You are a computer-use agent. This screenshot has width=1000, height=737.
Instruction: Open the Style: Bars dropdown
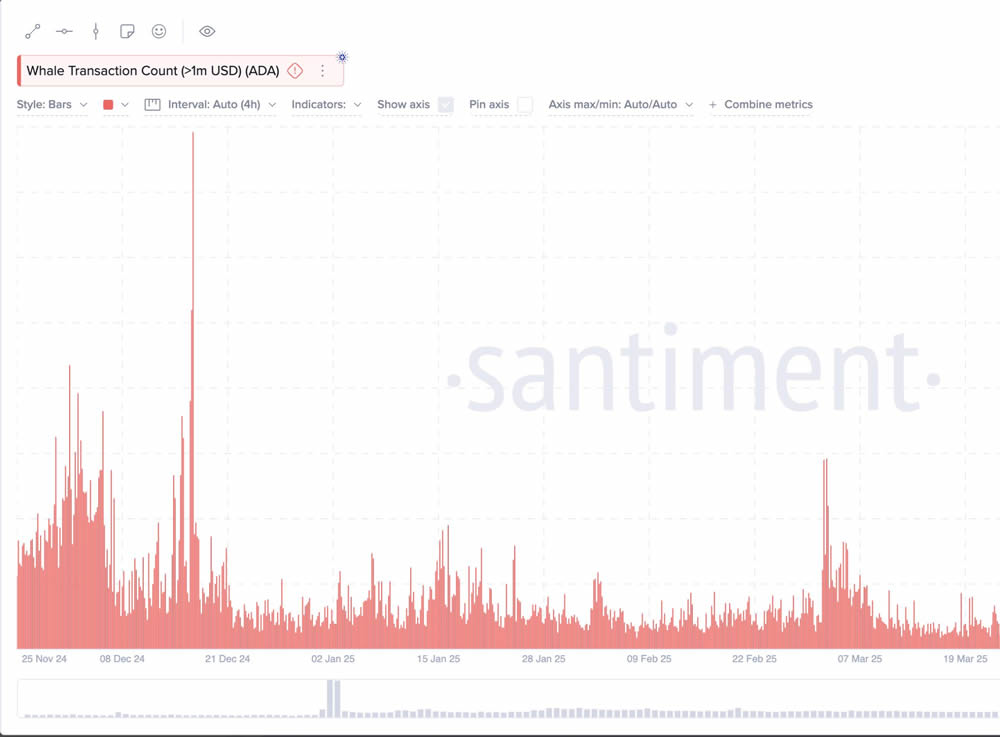(x=52, y=105)
